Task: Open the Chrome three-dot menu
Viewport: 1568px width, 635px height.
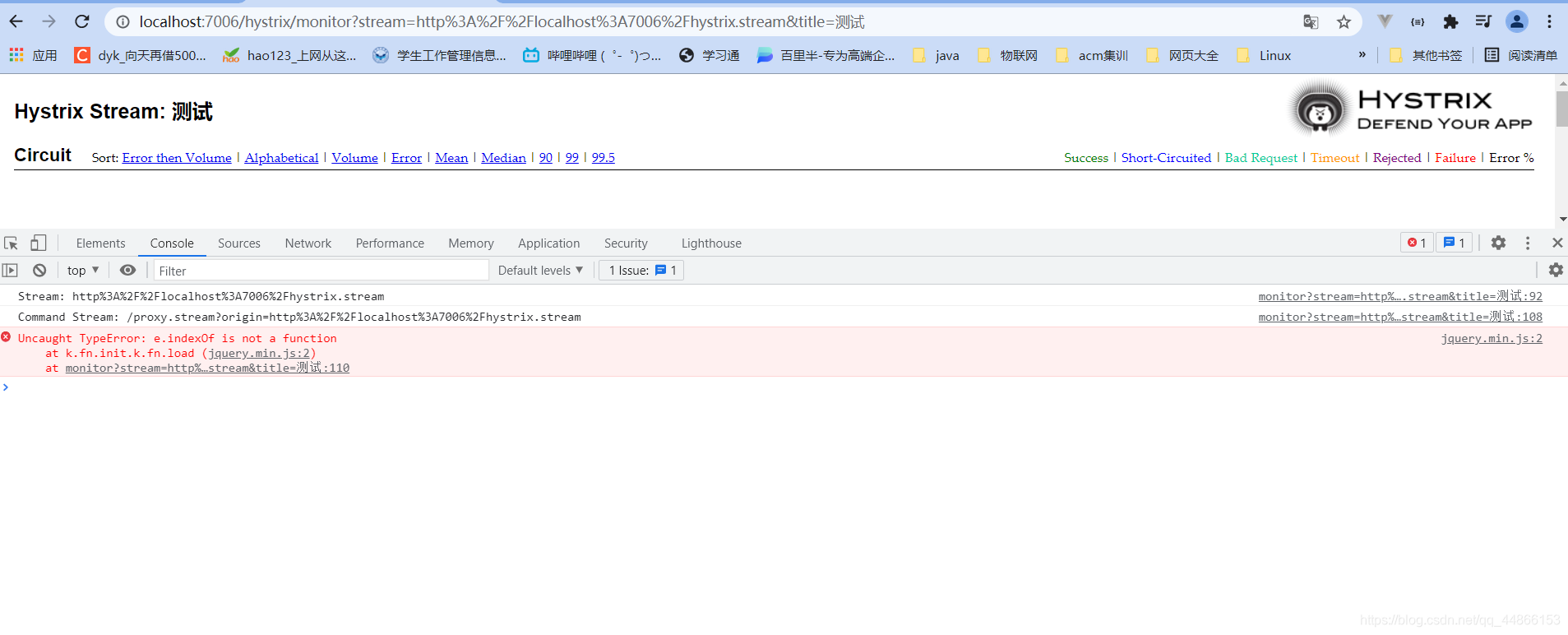Action: coord(1549,22)
